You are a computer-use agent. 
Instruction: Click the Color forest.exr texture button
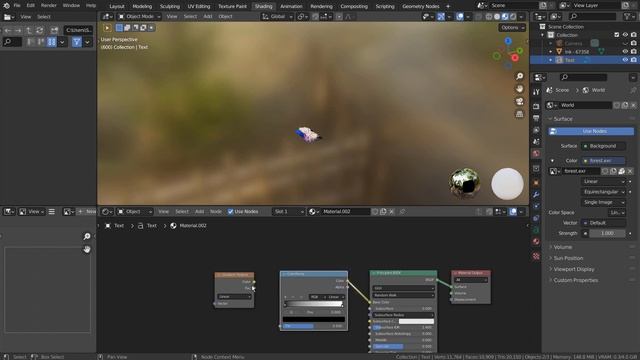pyautogui.click(x=603, y=160)
